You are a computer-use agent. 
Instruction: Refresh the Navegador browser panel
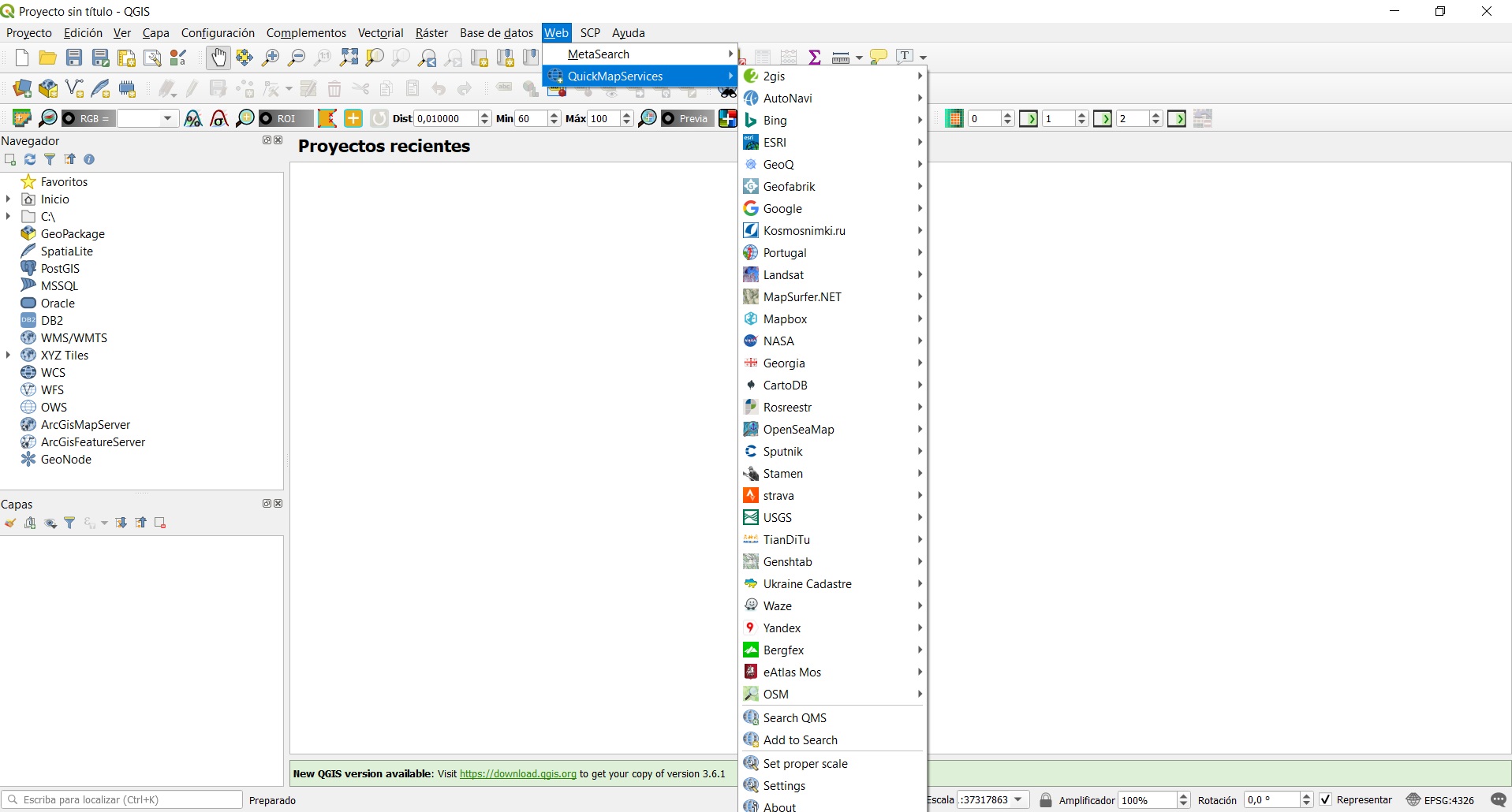(30, 159)
